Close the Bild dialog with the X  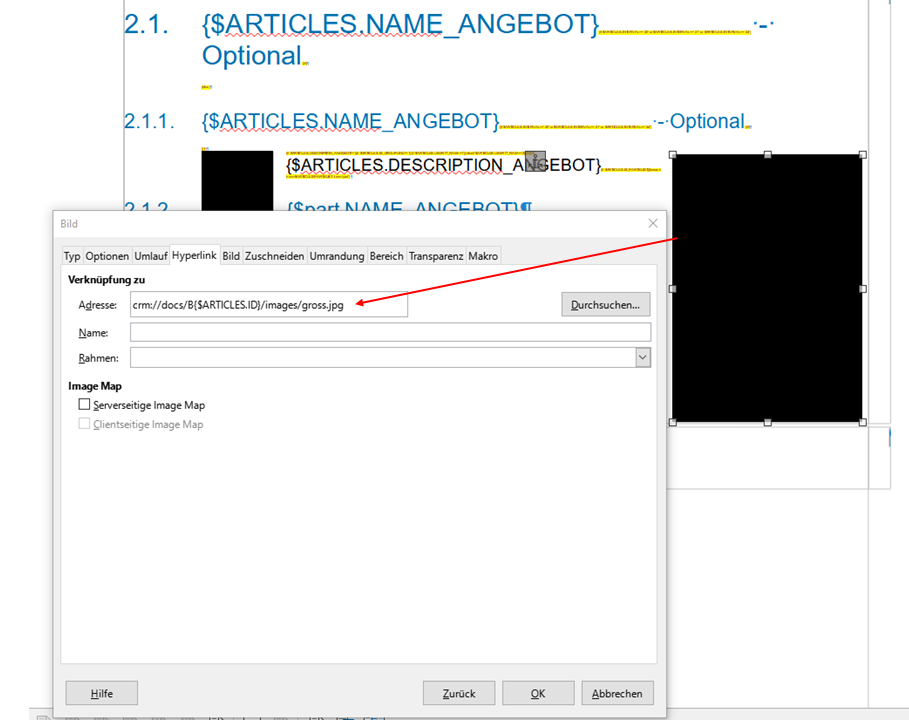tap(653, 224)
